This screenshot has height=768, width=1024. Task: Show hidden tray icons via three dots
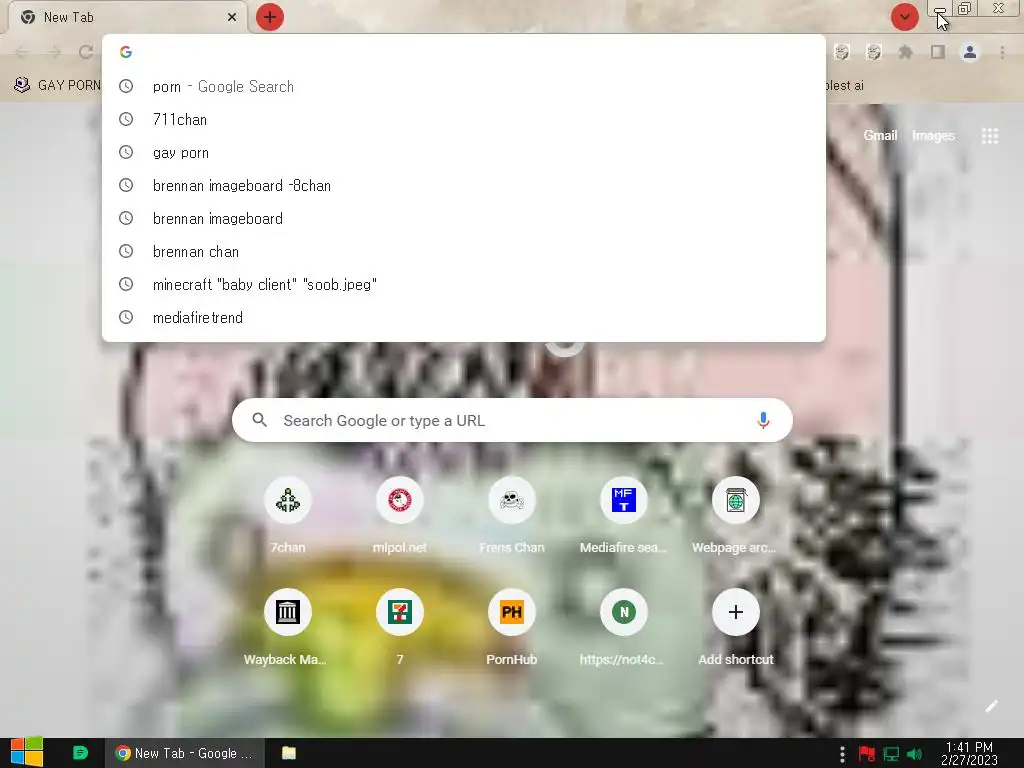point(842,754)
